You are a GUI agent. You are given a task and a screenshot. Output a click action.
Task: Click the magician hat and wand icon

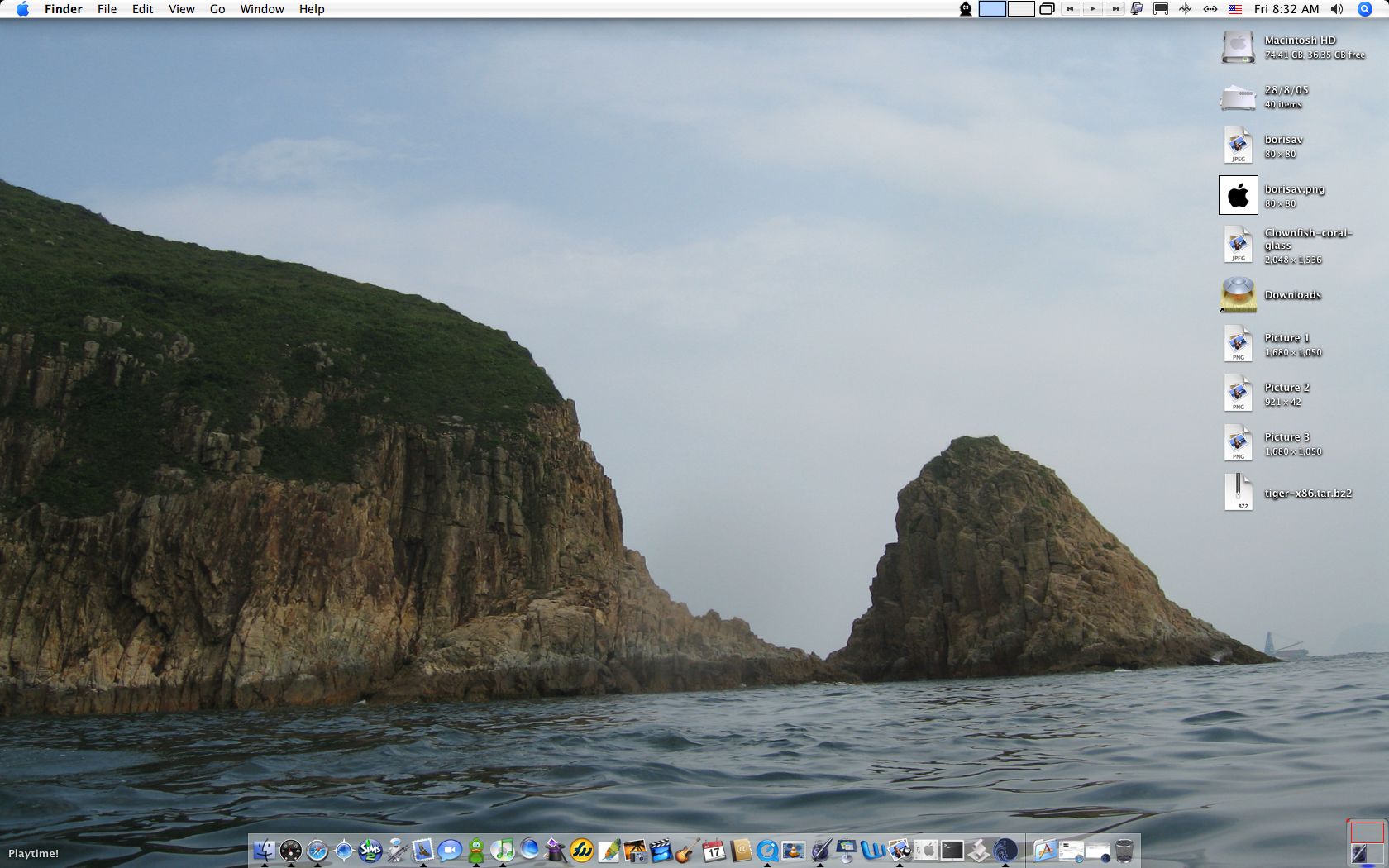coord(555,850)
